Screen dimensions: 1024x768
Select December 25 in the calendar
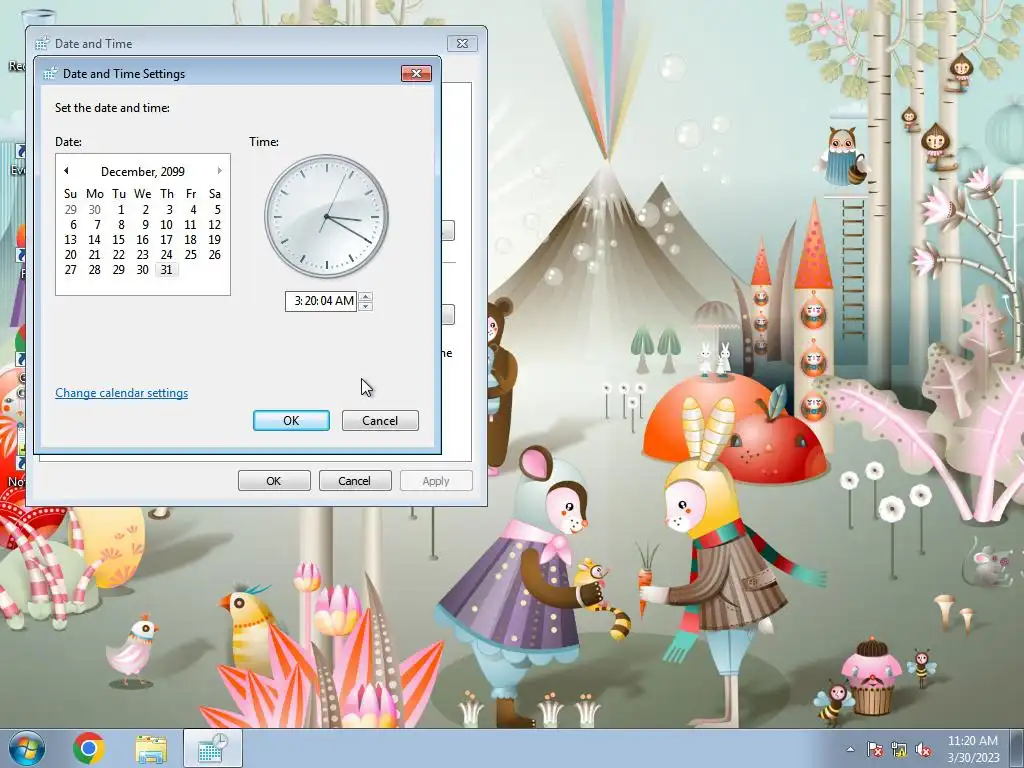click(x=190, y=255)
